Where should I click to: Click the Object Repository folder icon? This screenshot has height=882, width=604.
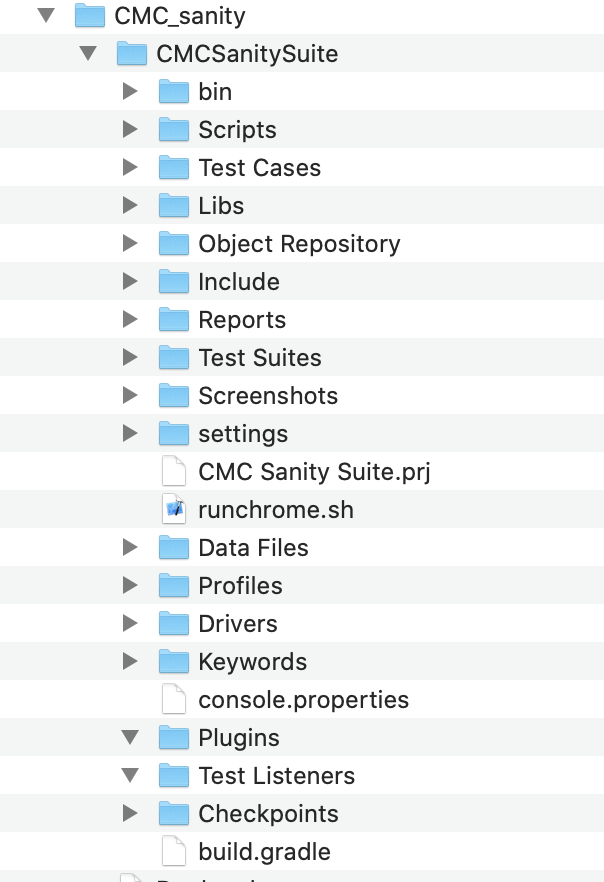point(174,244)
